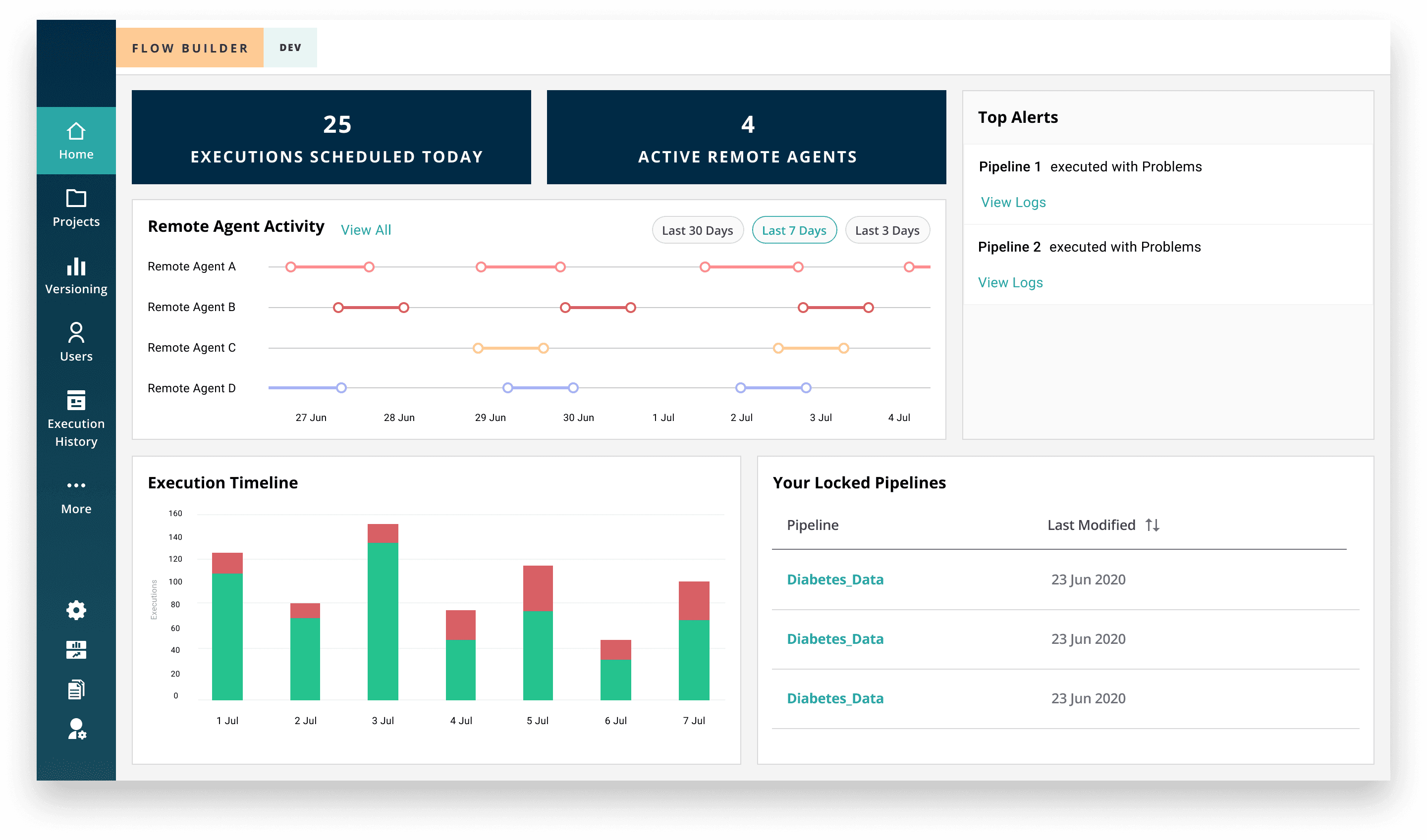
Task: Go to Home in sidebar
Action: click(76, 140)
